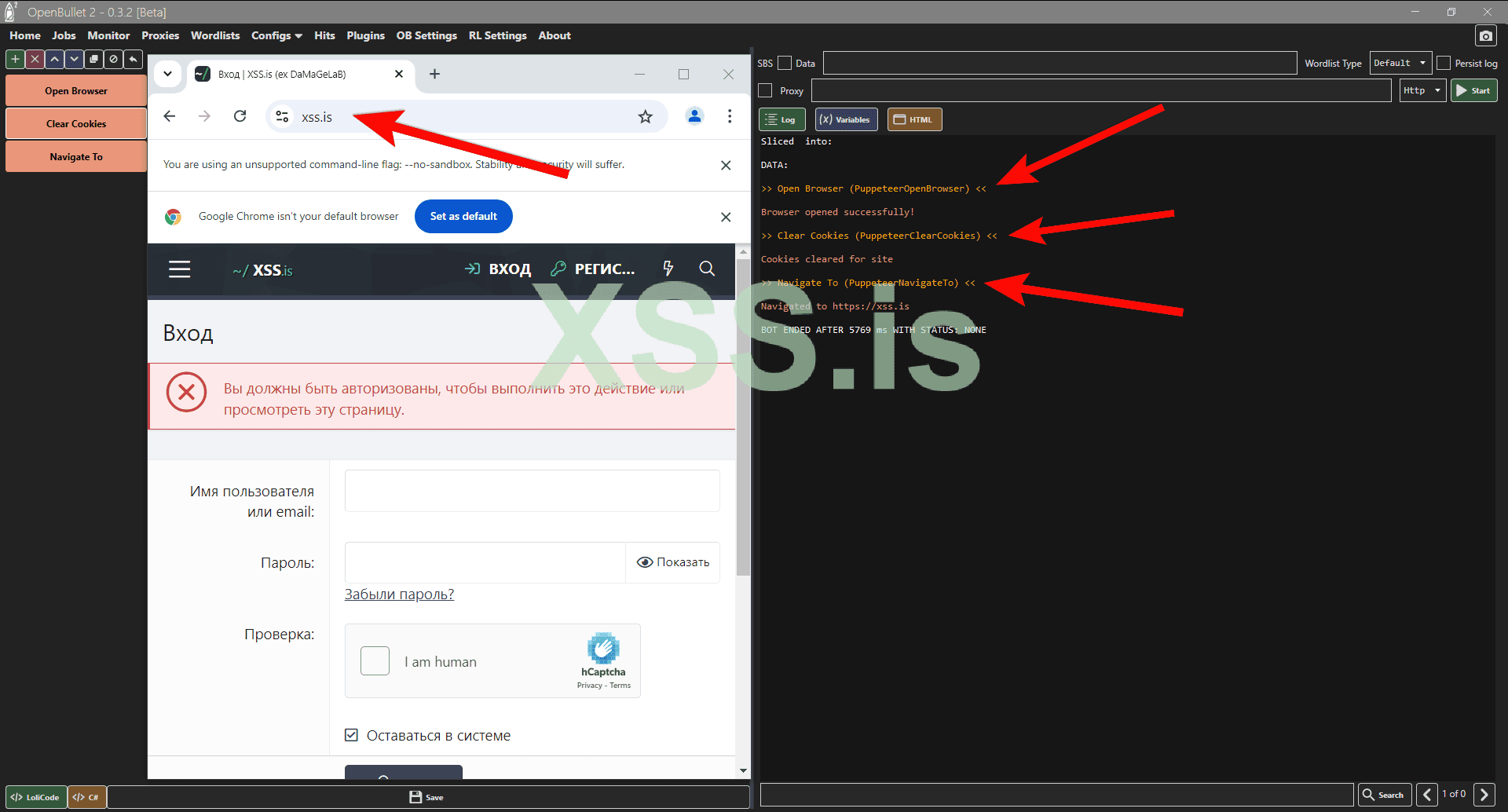1508x812 pixels.
Task: Open the site search magnifier
Action: (x=707, y=269)
